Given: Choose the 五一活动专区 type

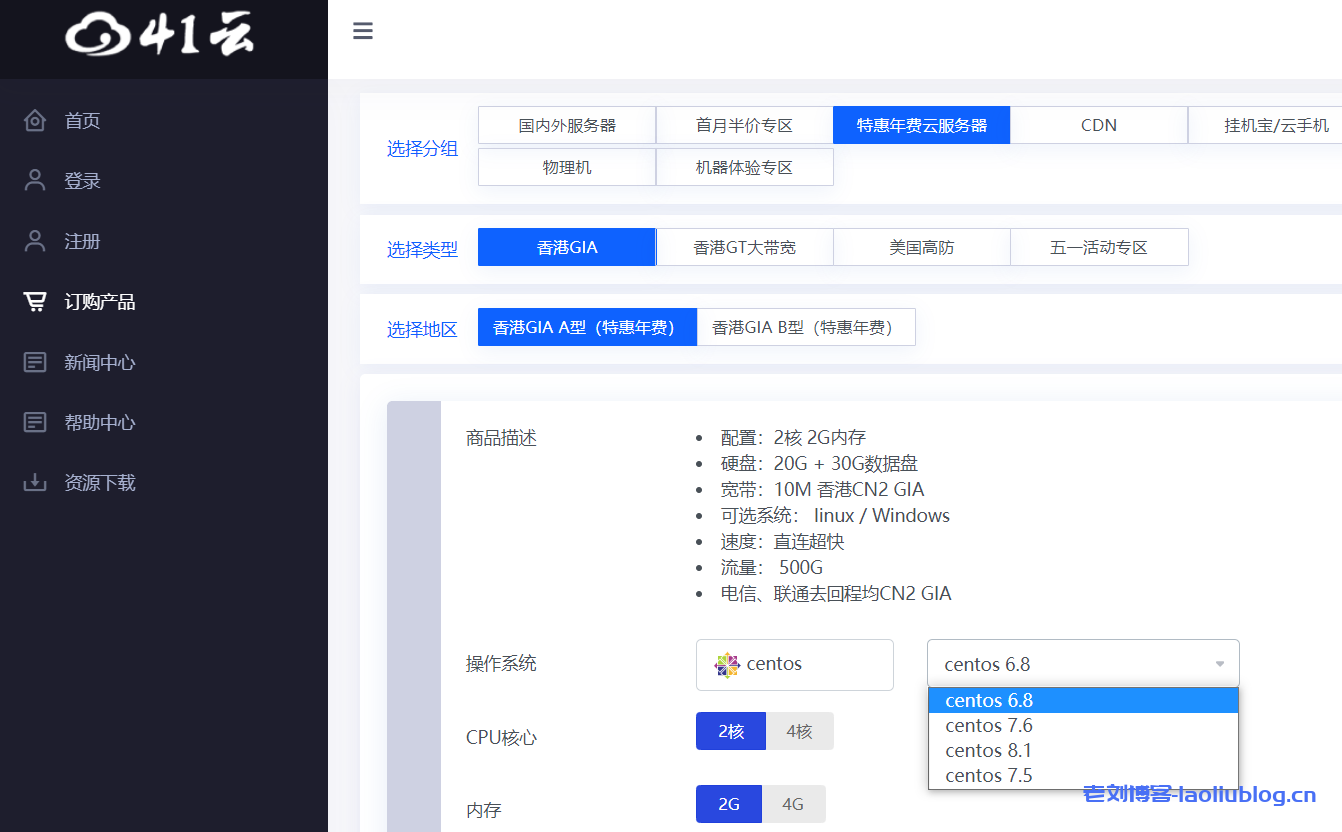Looking at the screenshot, I should pyautogui.click(x=1099, y=247).
